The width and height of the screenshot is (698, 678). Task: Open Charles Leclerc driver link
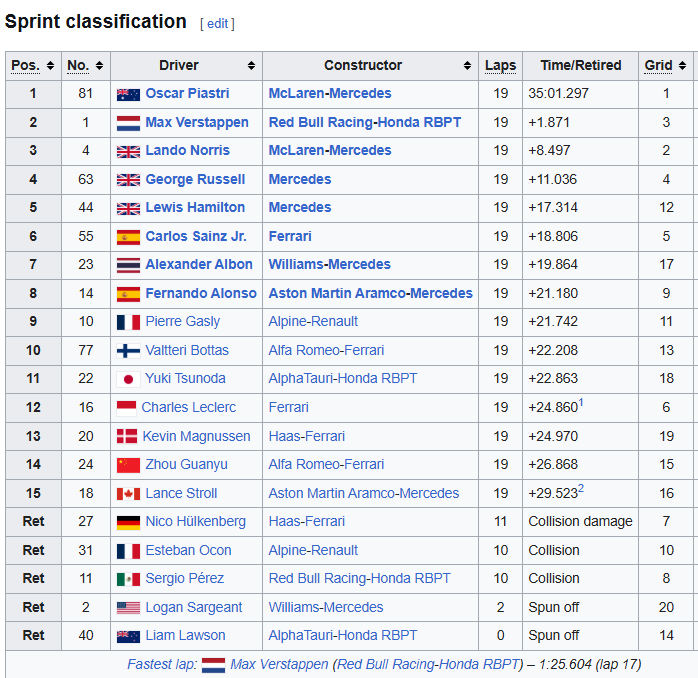click(x=189, y=407)
